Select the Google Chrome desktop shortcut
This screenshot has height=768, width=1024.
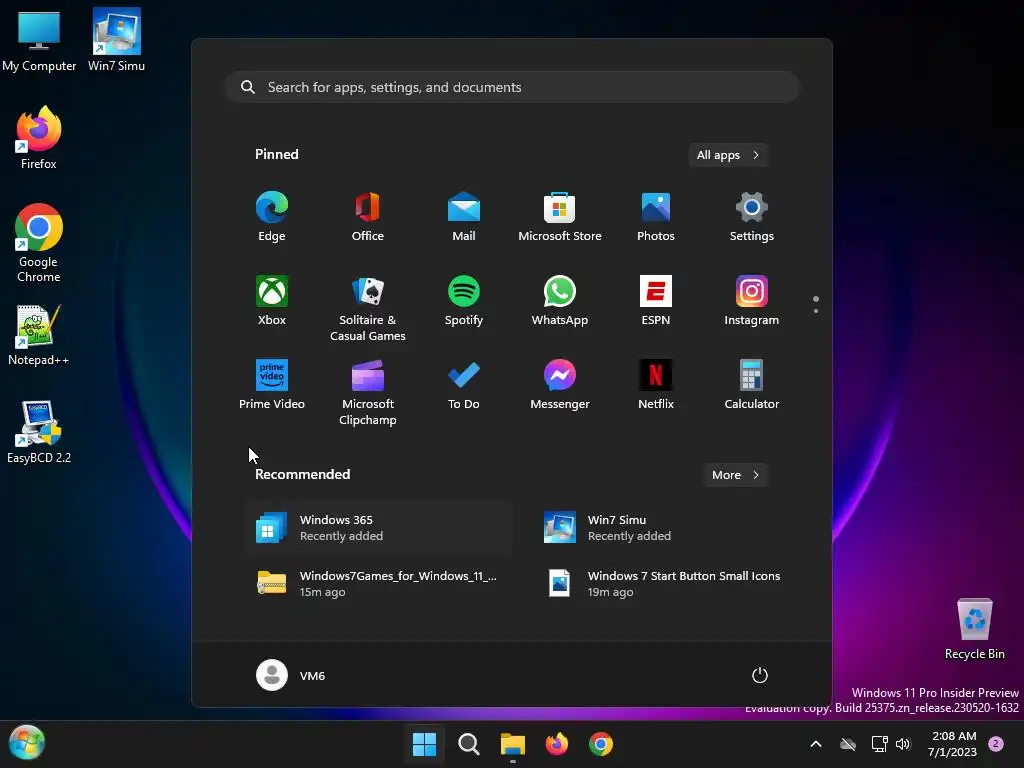pyautogui.click(x=39, y=243)
